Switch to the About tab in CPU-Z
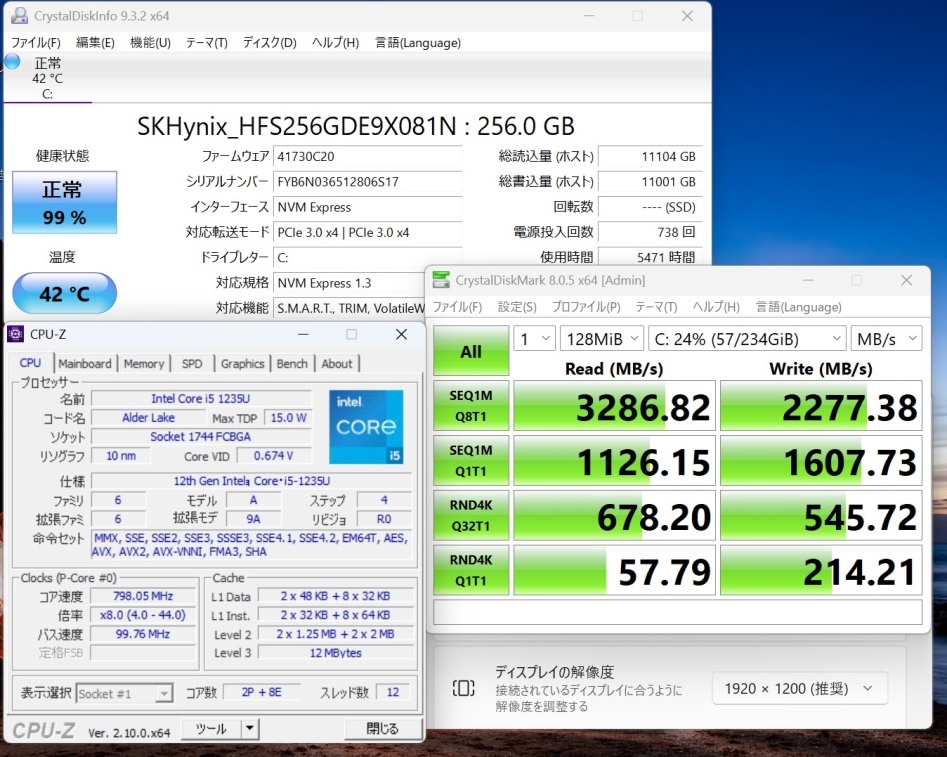Image resolution: width=947 pixels, height=757 pixels. (337, 364)
